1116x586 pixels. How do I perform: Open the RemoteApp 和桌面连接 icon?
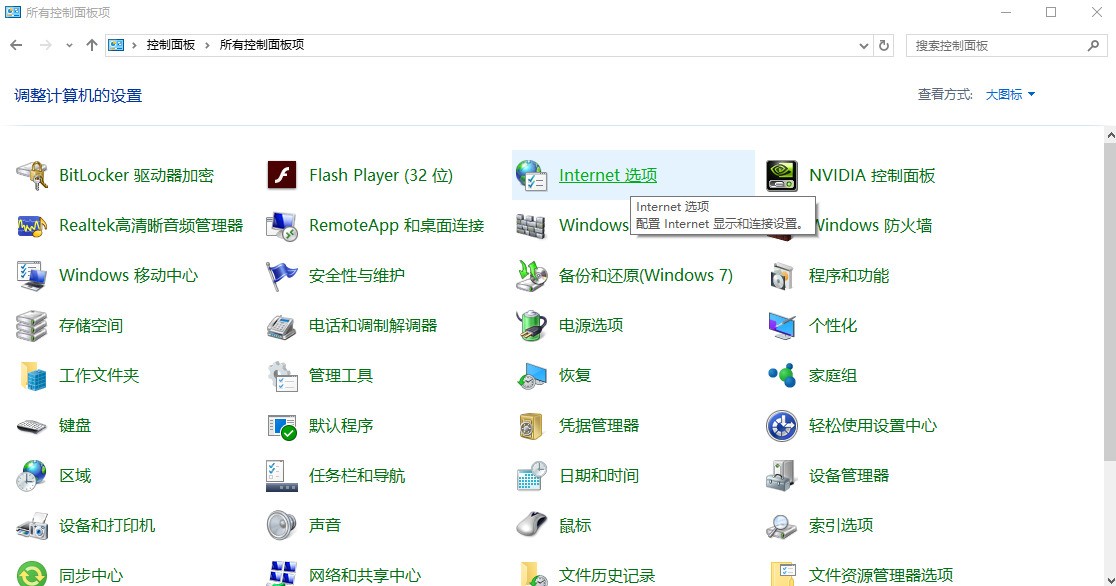coord(282,226)
